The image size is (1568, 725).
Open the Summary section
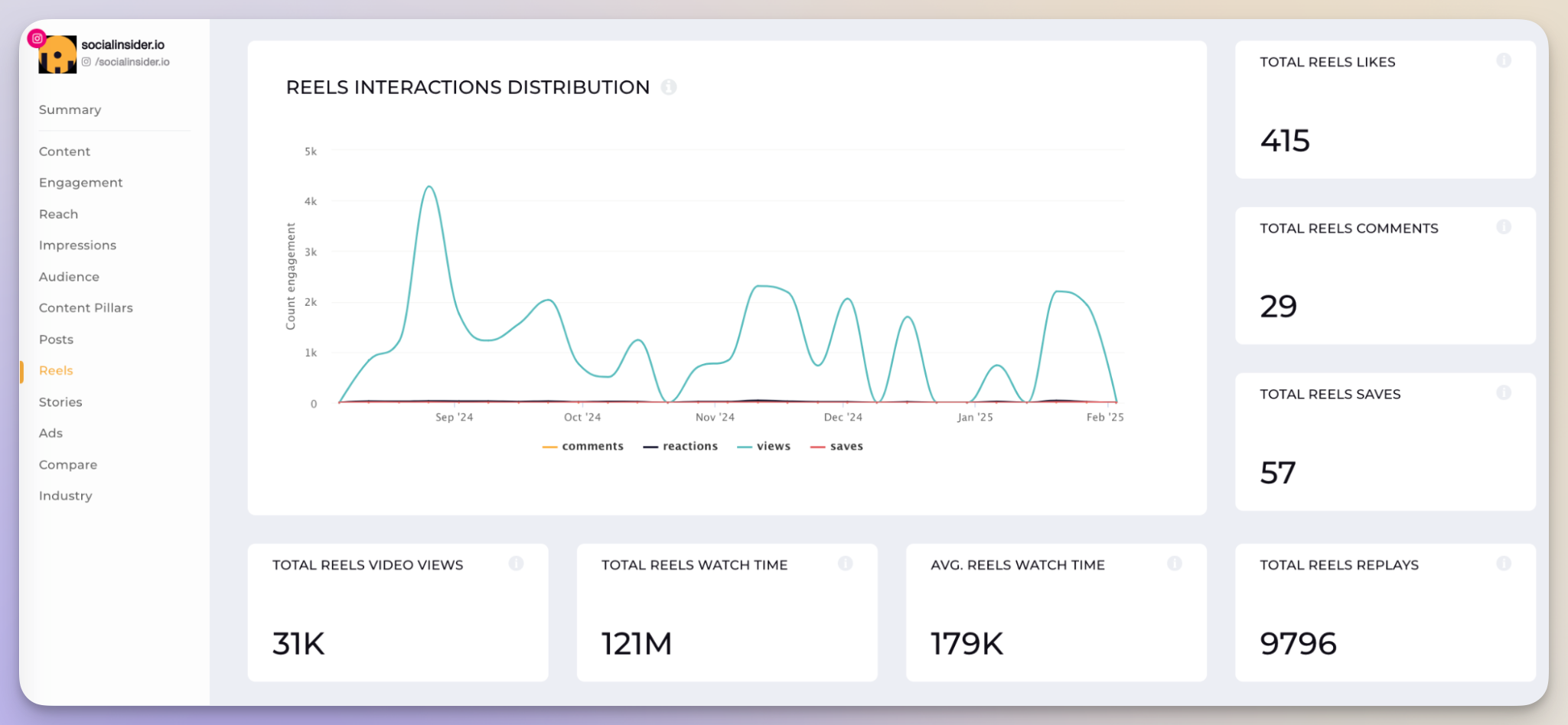pyautogui.click(x=70, y=109)
